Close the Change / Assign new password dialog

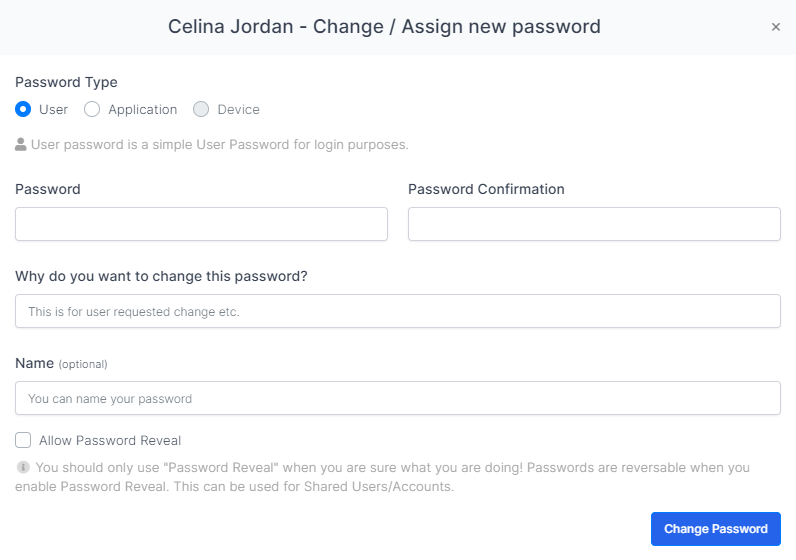pos(775,27)
